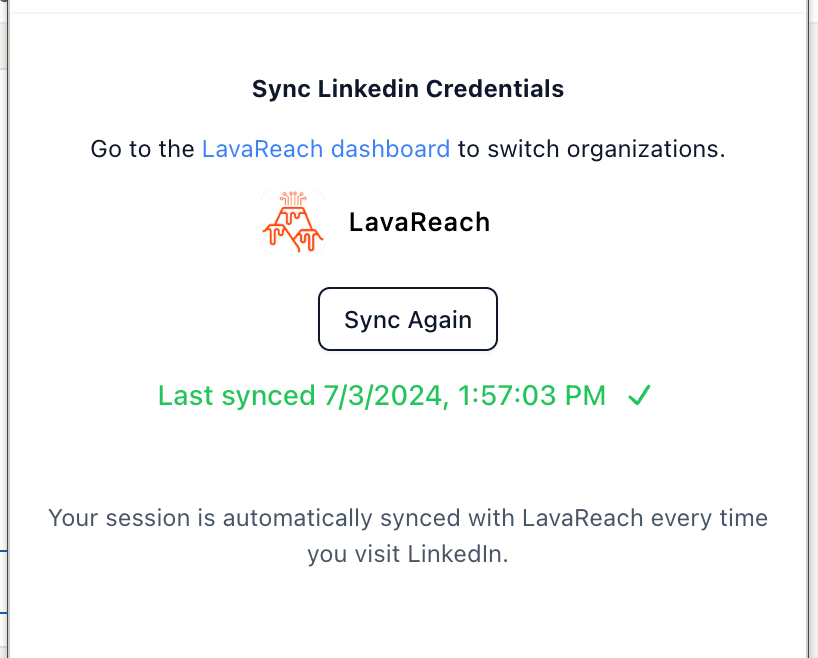818x658 pixels.
Task: Select the LavaReach organization name beside logo
Action: click(x=419, y=222)
